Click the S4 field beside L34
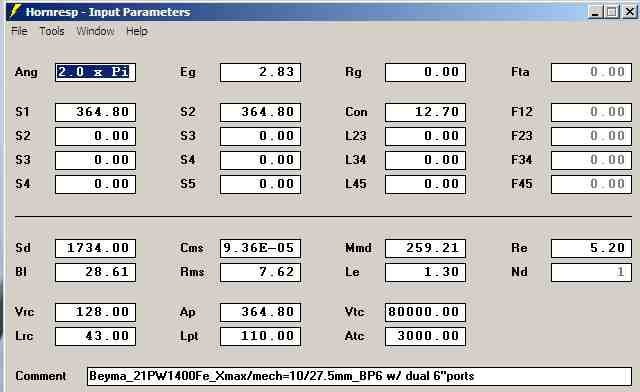Viewport: 640px width, 392px height. coord(260,160)
